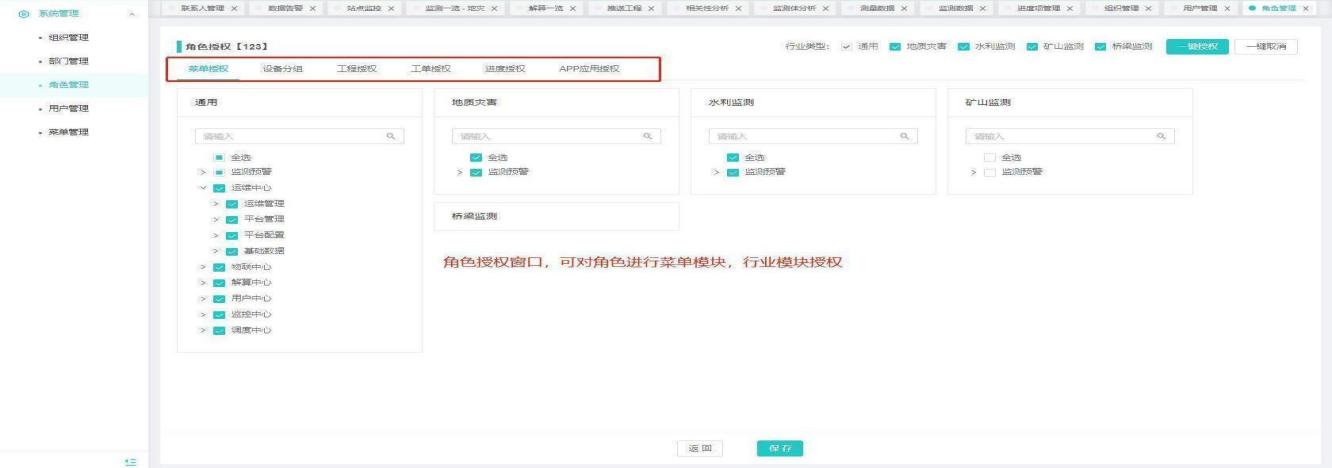The image size is (1332, 468).
Task: Switch to the 设备分组 tab
Action: [282, 69]
